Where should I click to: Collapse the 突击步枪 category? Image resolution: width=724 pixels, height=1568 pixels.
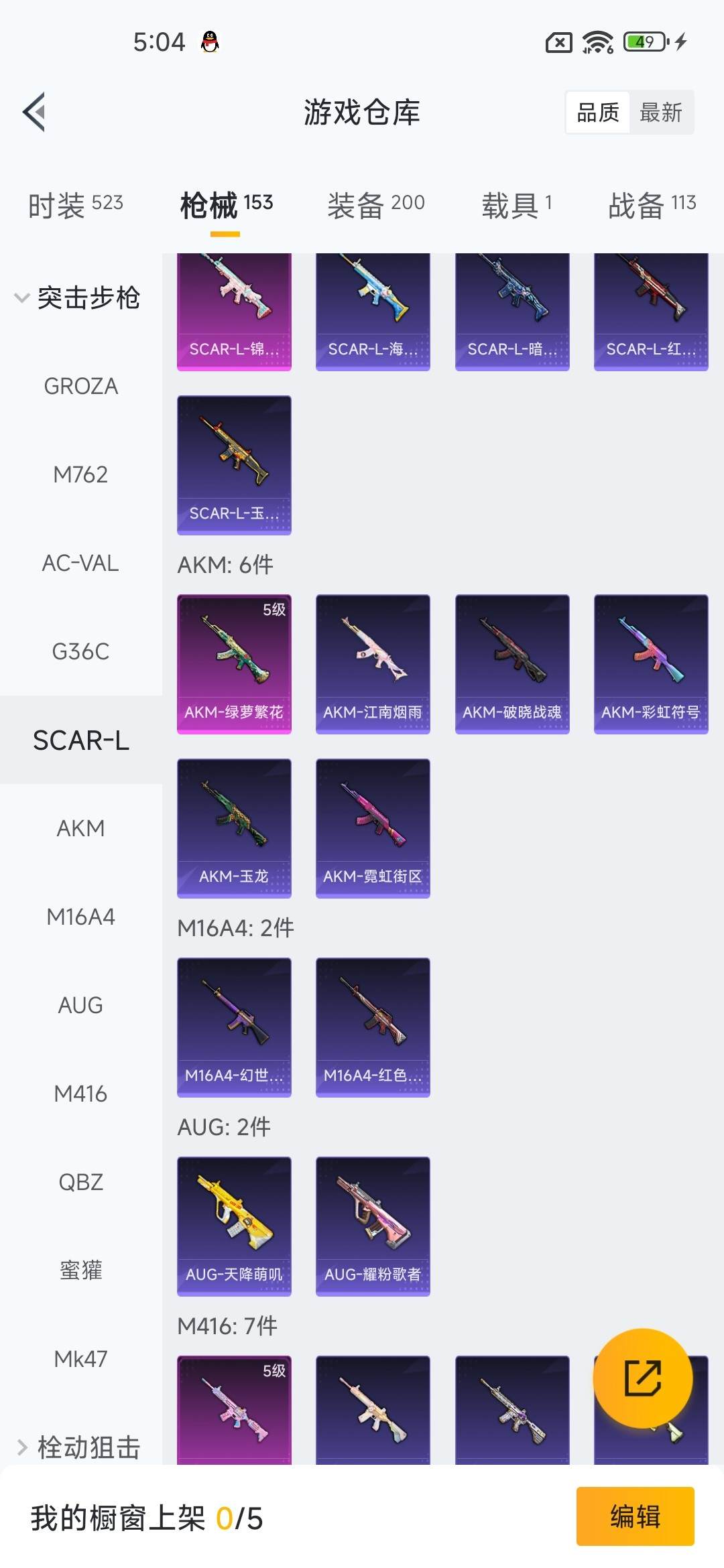[x=78, y=298]
